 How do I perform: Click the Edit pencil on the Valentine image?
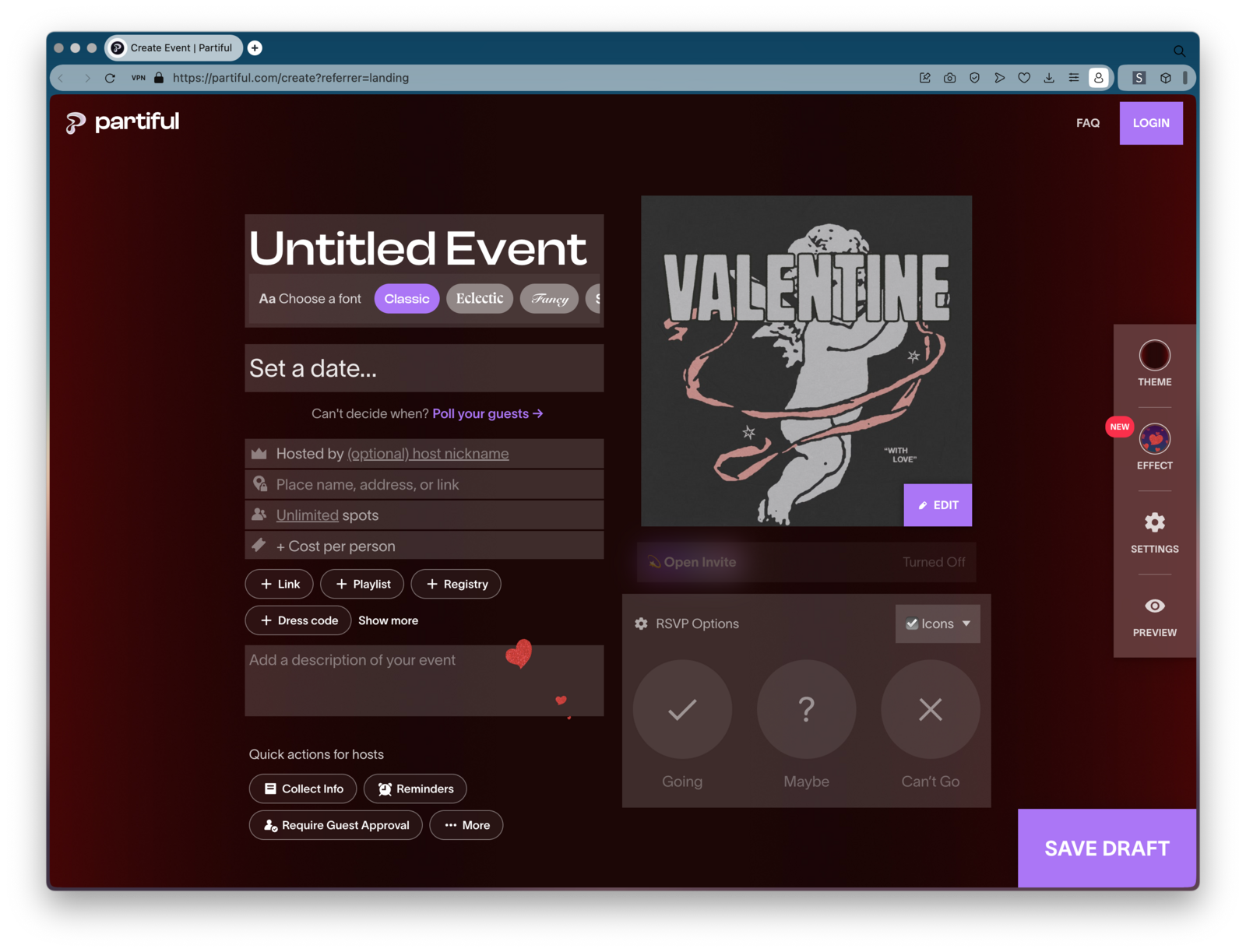click(937, 504)
